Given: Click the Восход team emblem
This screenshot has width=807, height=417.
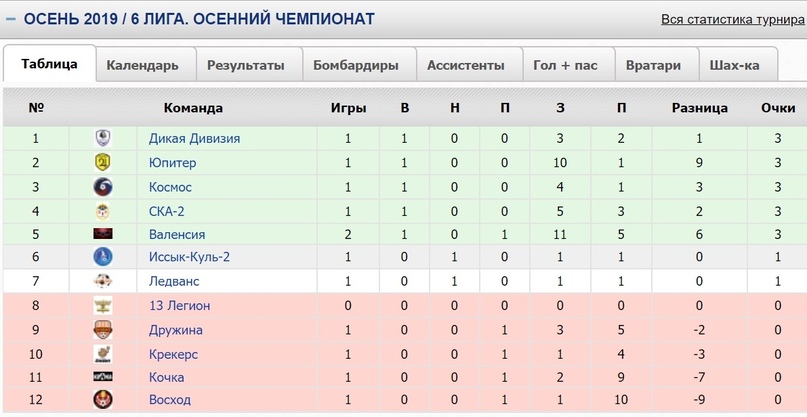Looking at the screenshot, I should tap(103, 399).
